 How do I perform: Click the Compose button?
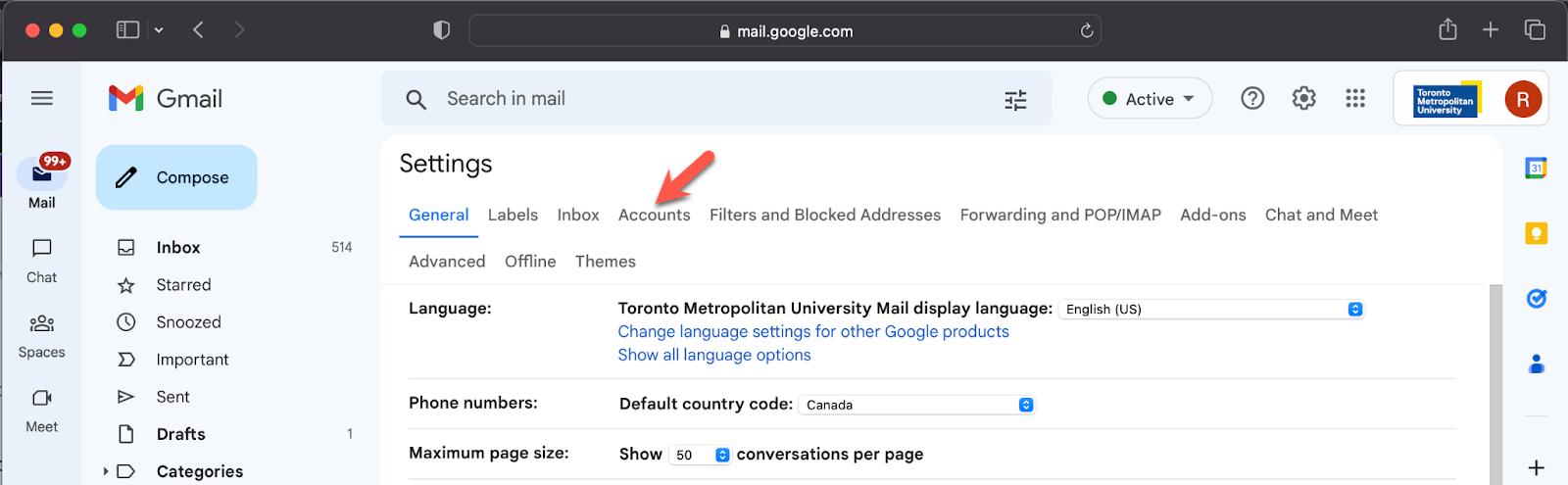coord(176,177)
